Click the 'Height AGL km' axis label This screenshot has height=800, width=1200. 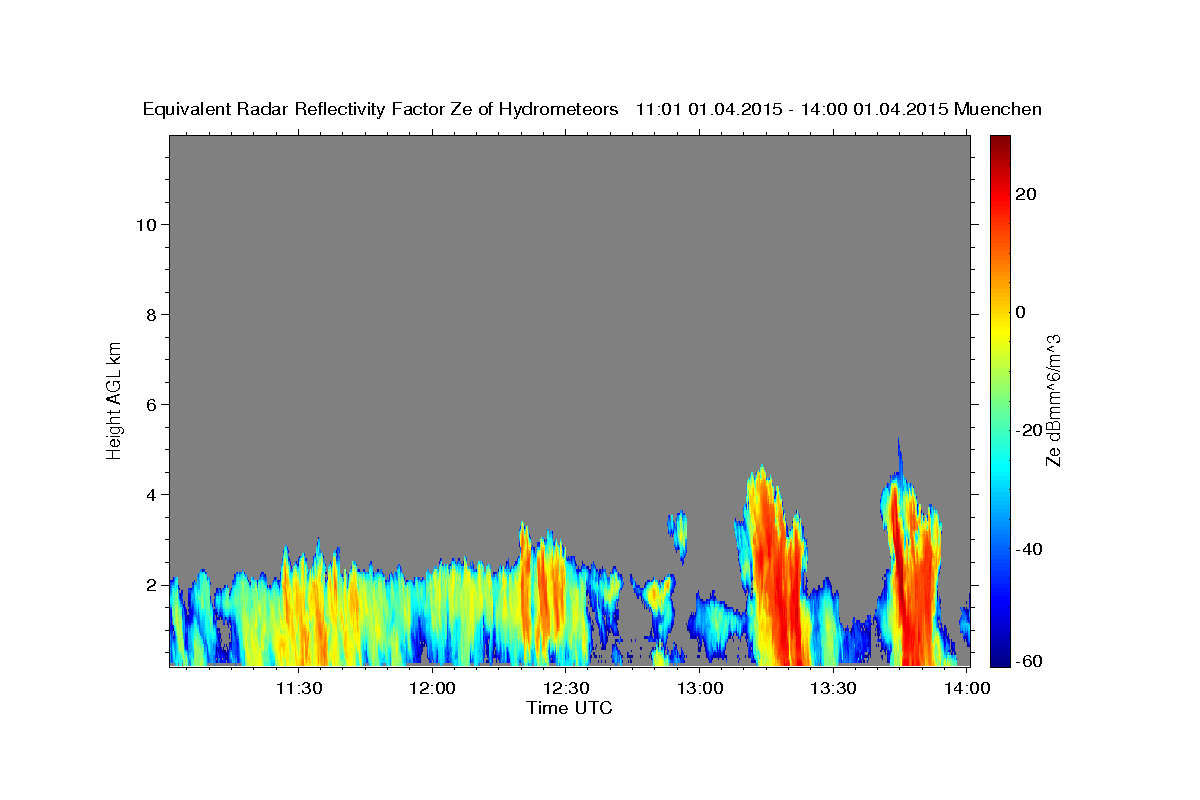click(114, 399)
